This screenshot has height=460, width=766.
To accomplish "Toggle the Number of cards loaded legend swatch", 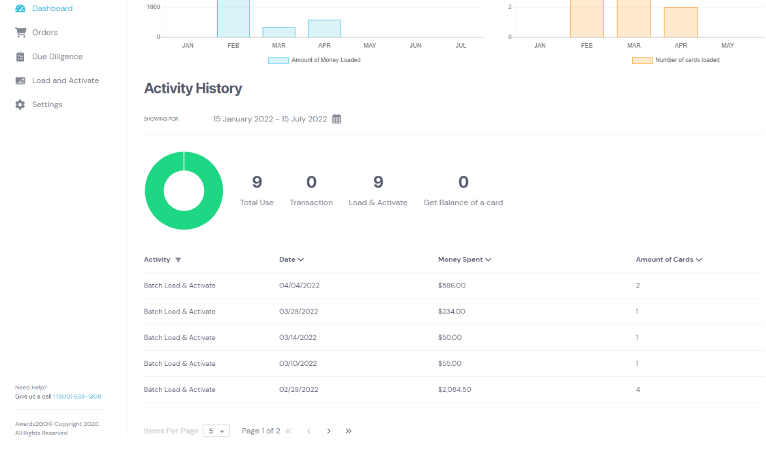I will coord(642,61).
